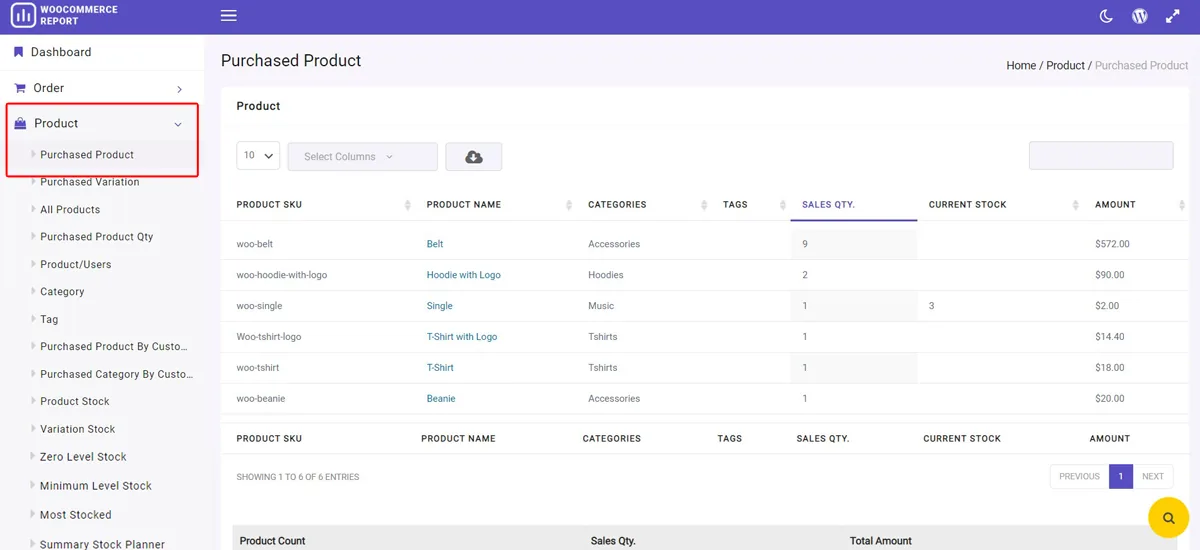Open All Products report

tap(70, 210)
